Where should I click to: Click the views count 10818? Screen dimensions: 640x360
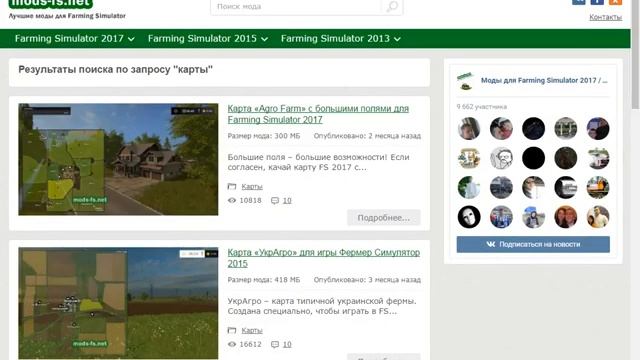[x=250, y=200]
